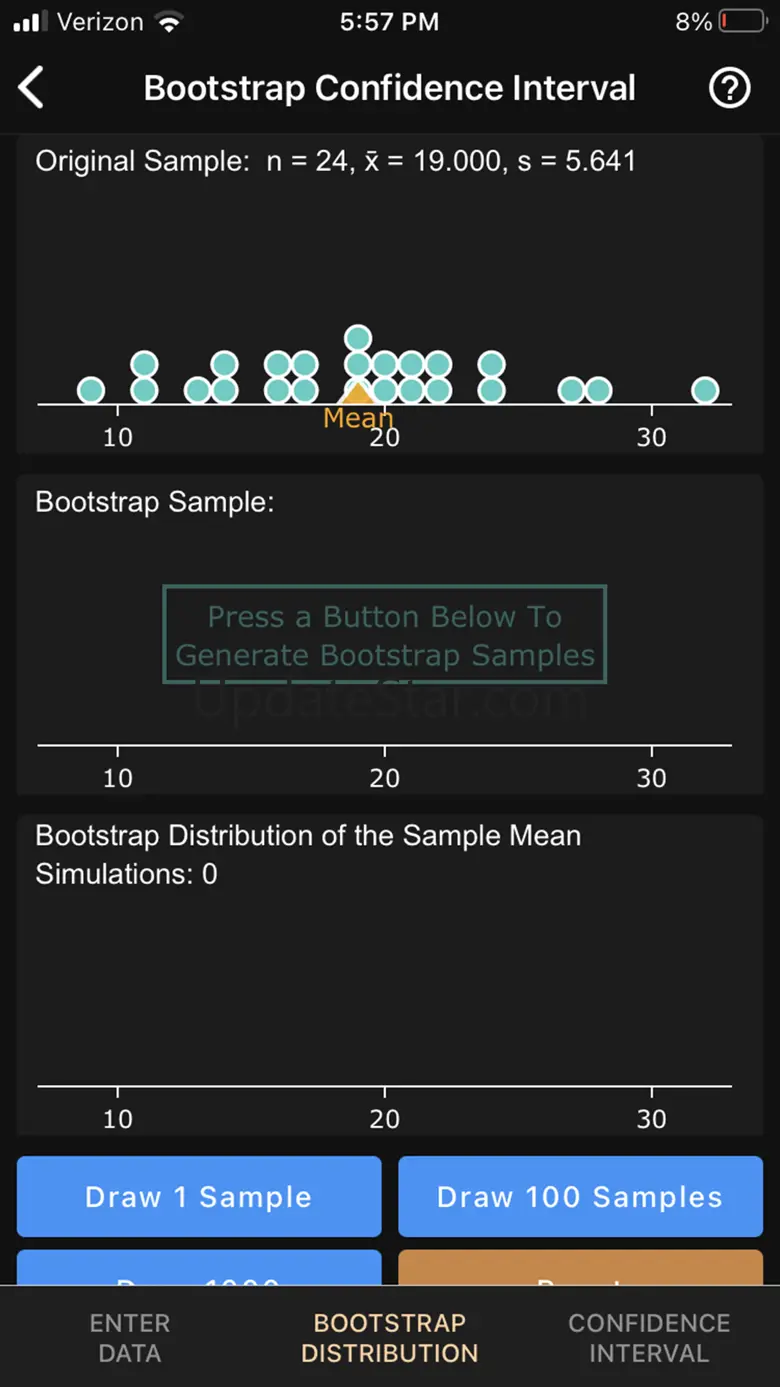The image size is (780, 1387).
Task: Tap the cellular signal bars icon
Action: (x=32, y=22)
